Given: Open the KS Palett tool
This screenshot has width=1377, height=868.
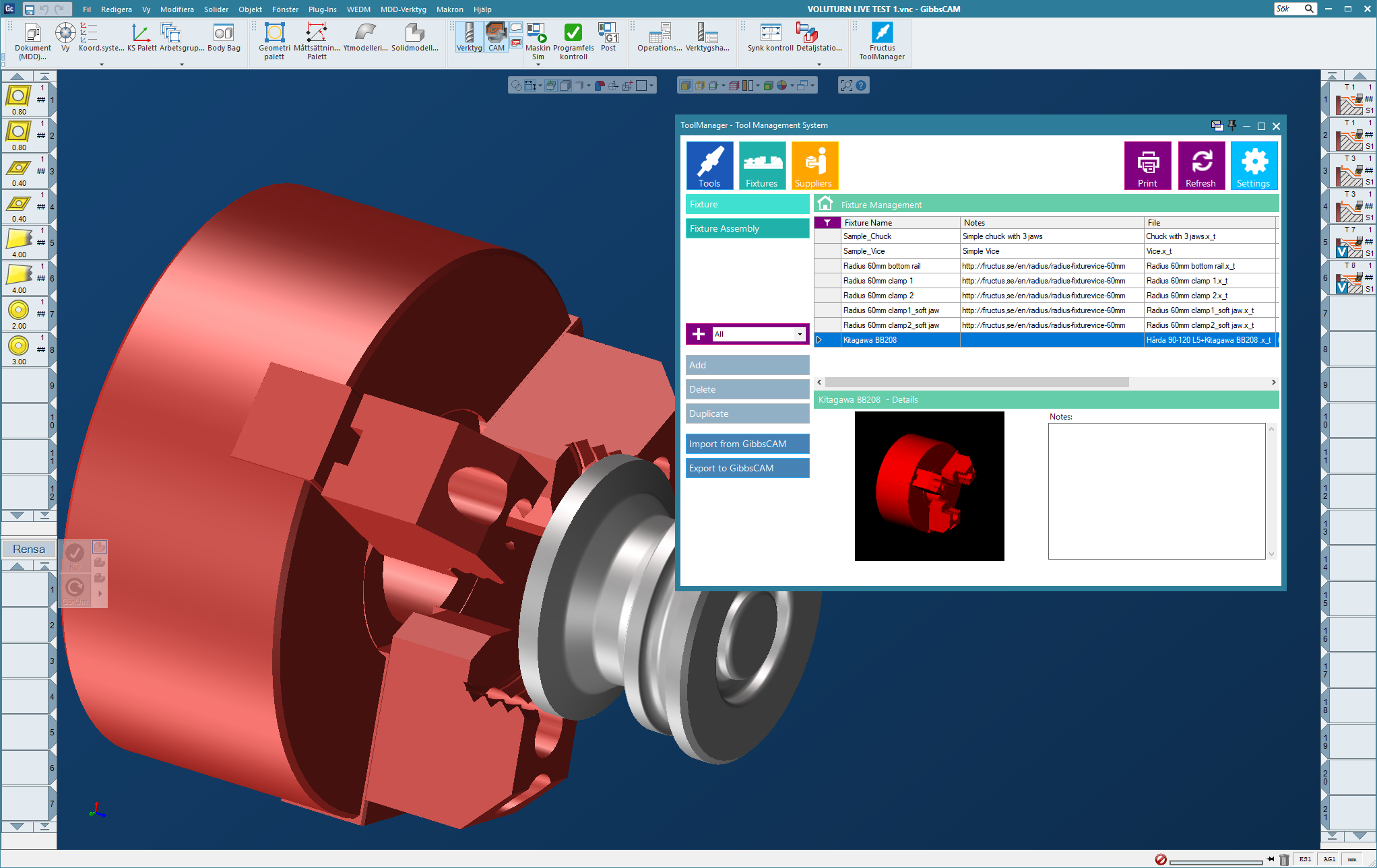Looking at the screenshot, I should [141, 37].
